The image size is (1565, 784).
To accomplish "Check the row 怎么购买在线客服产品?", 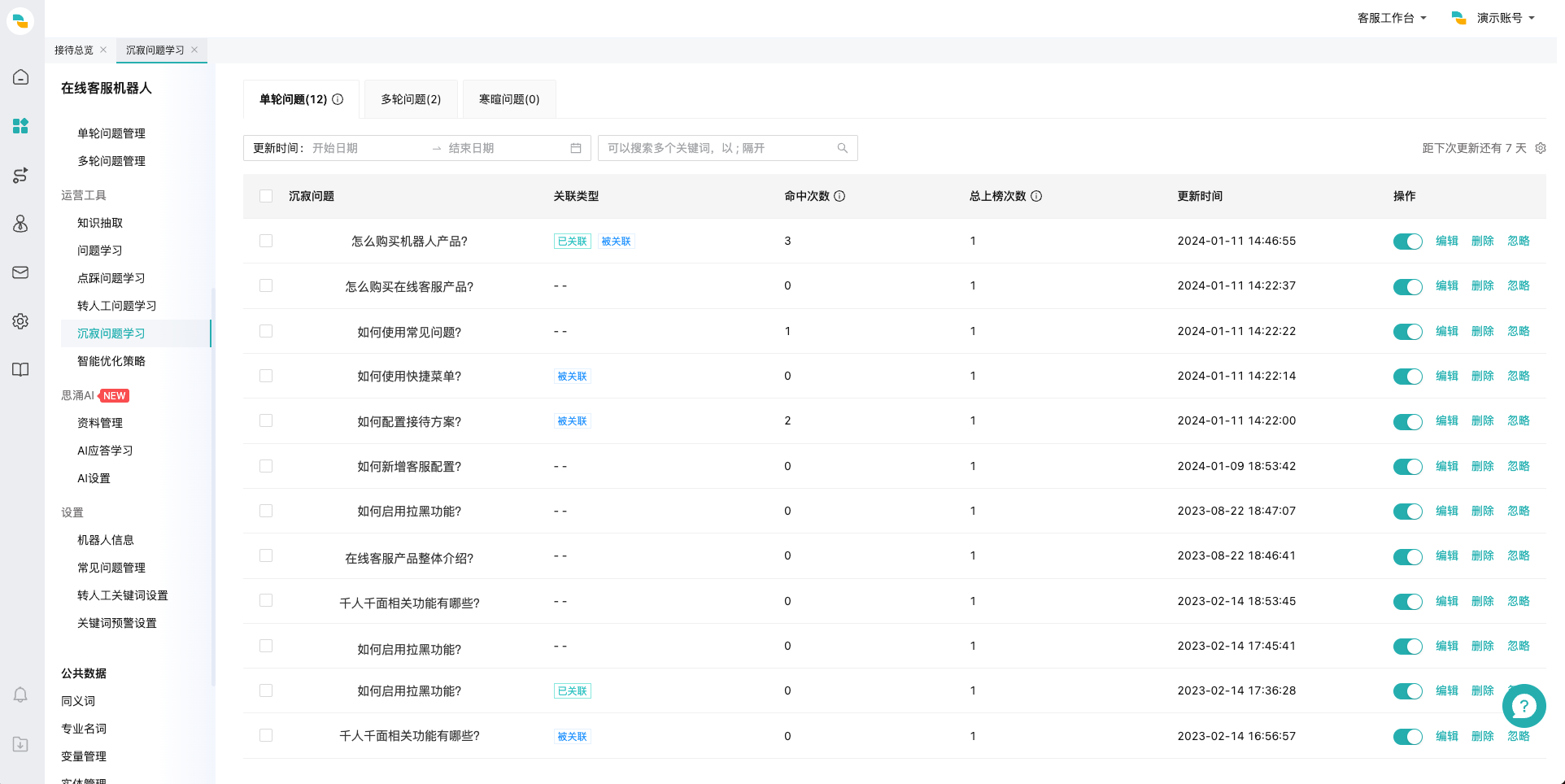I will (x=266, y=285).
